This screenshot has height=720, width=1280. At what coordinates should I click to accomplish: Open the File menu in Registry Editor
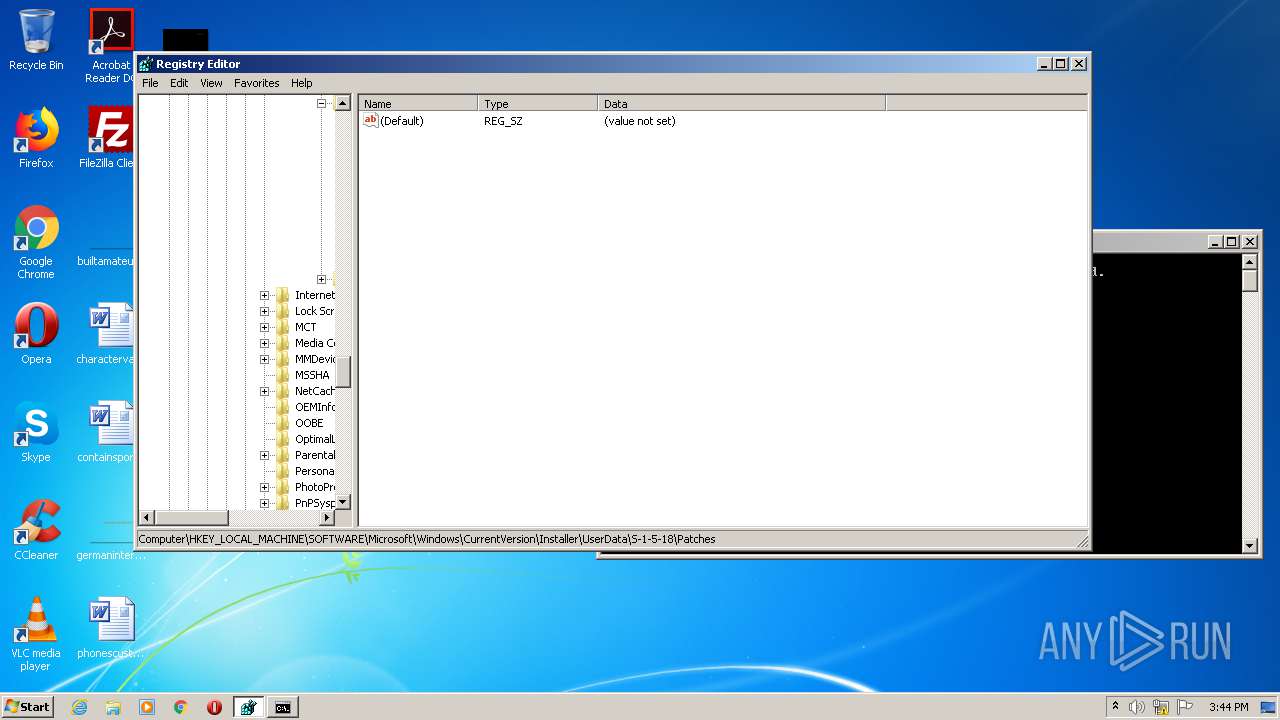pyautogui.click(x=150, y=83)
